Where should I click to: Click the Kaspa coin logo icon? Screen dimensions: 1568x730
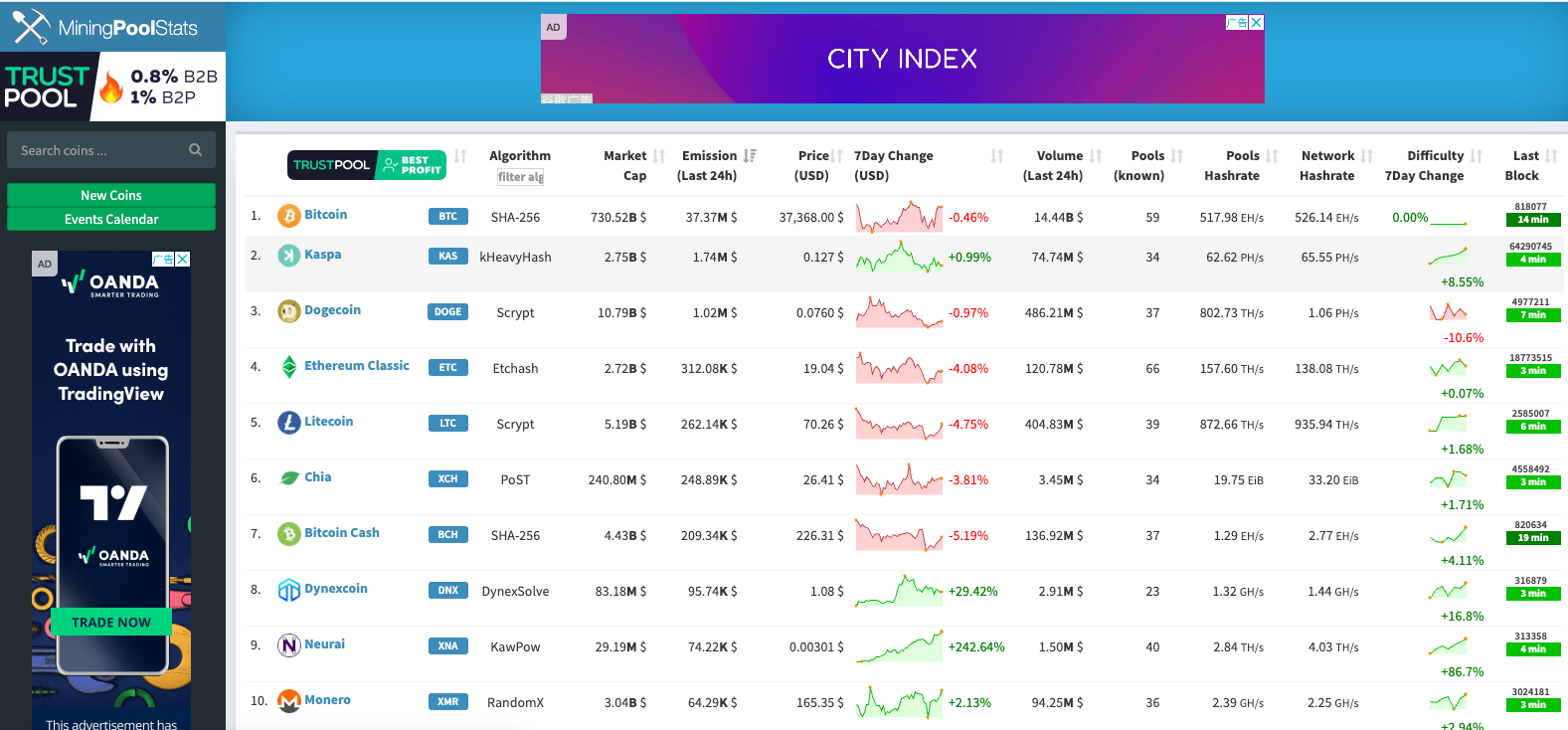288,256
